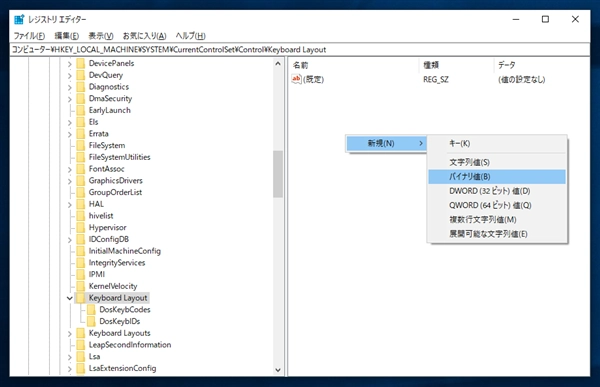Choose 展開可能な文字列値(E) from the submenu
This screenshot has width=600, height=387.
click(x=497, y=234)
